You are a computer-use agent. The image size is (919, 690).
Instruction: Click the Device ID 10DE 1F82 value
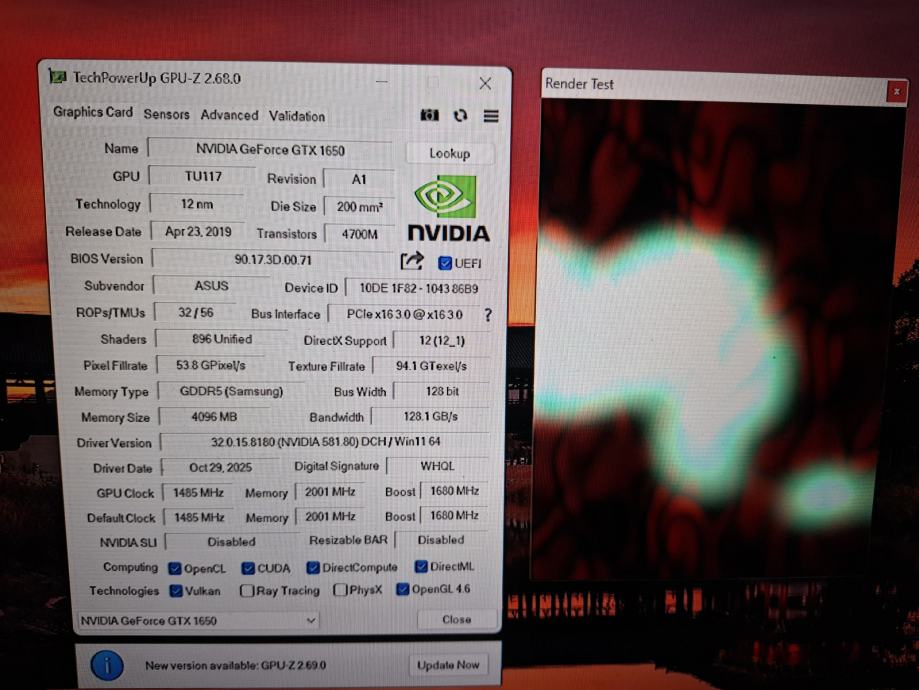click(x=418, y=288)
